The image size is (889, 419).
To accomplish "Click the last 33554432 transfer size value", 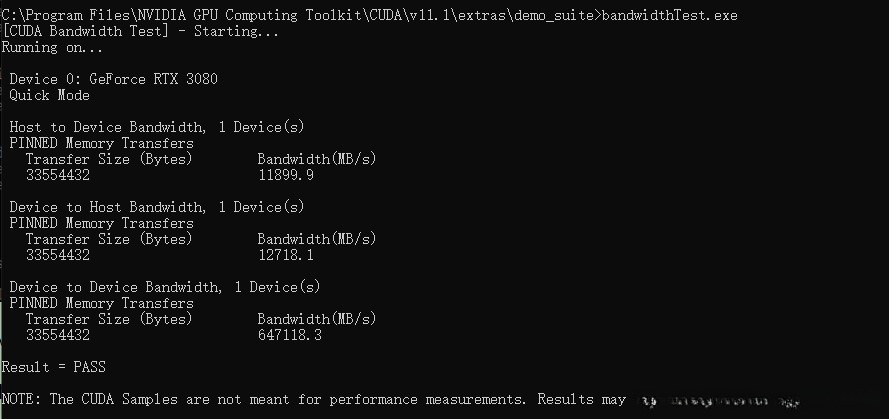I will (58, 335).
